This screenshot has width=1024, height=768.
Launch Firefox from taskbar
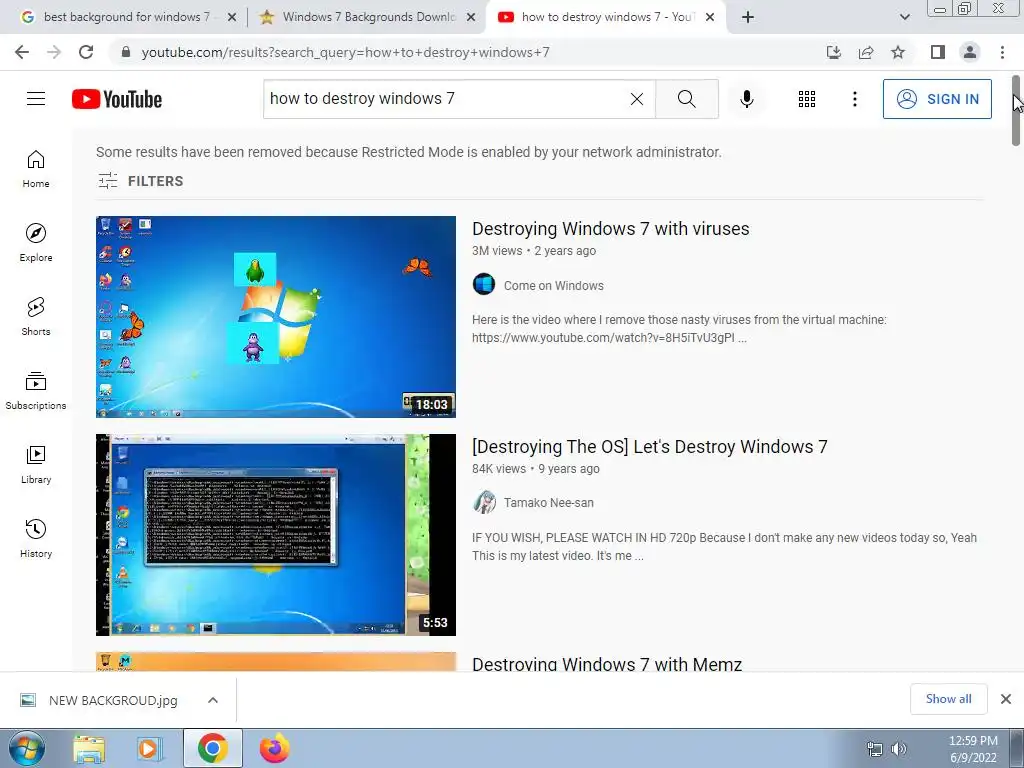[x=274, y=748]
